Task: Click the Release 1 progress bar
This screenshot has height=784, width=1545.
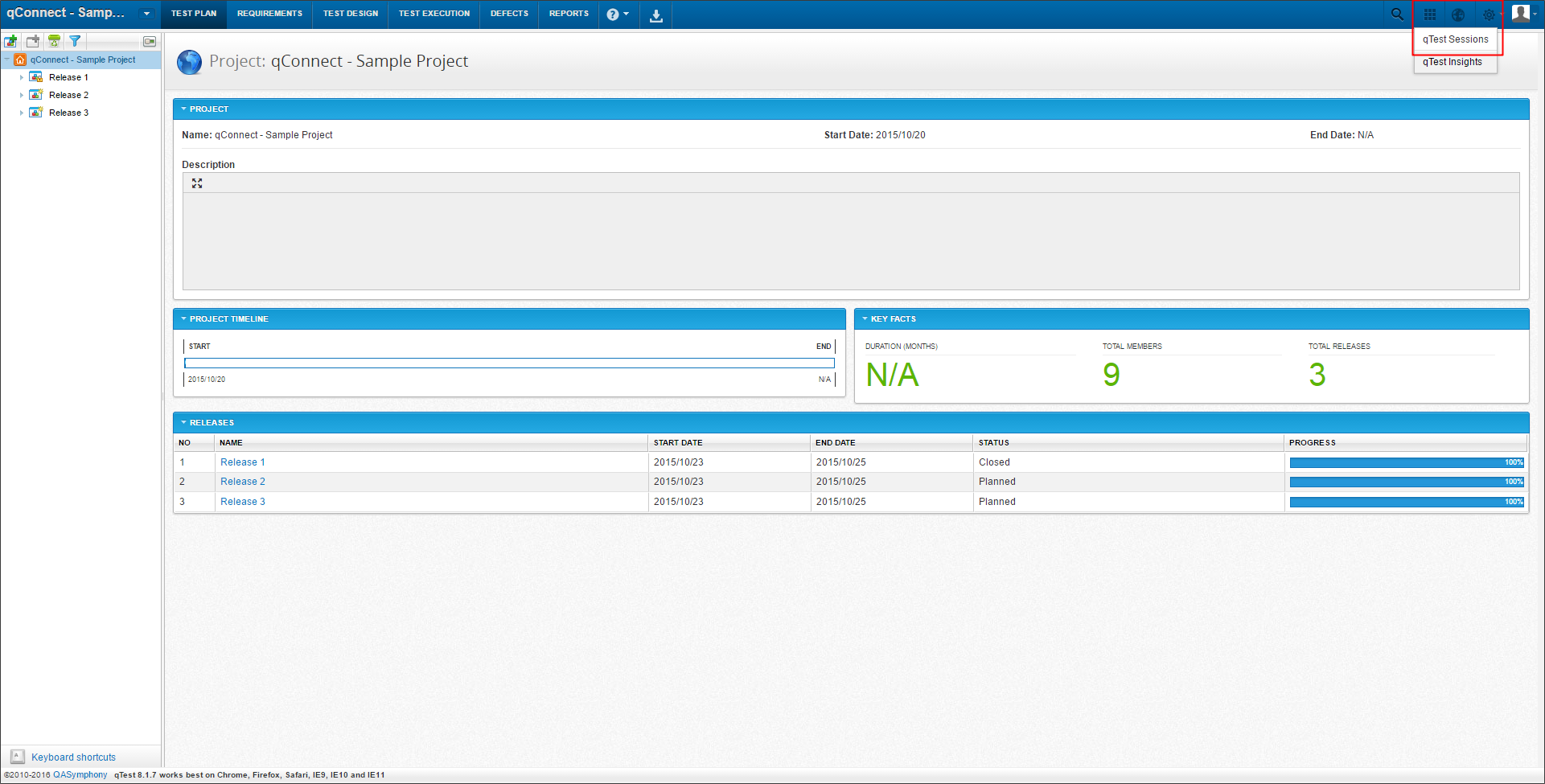Action: point(1407,462)
